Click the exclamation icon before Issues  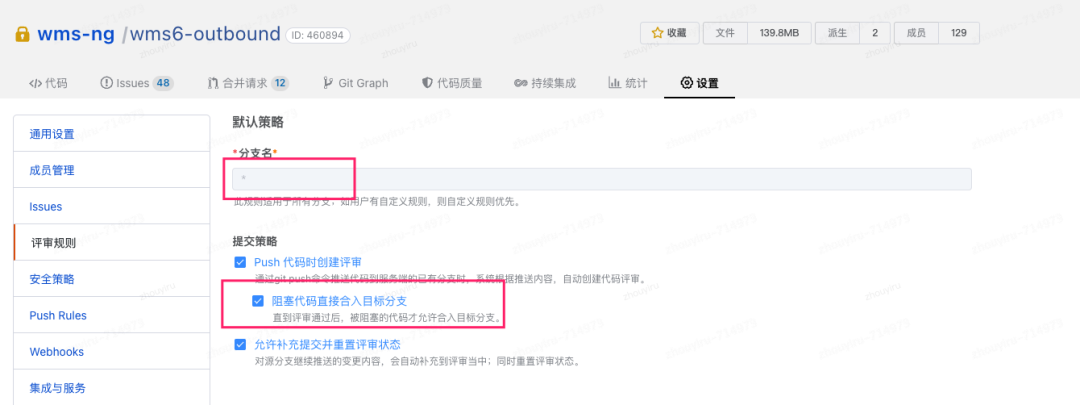(107, 83)
